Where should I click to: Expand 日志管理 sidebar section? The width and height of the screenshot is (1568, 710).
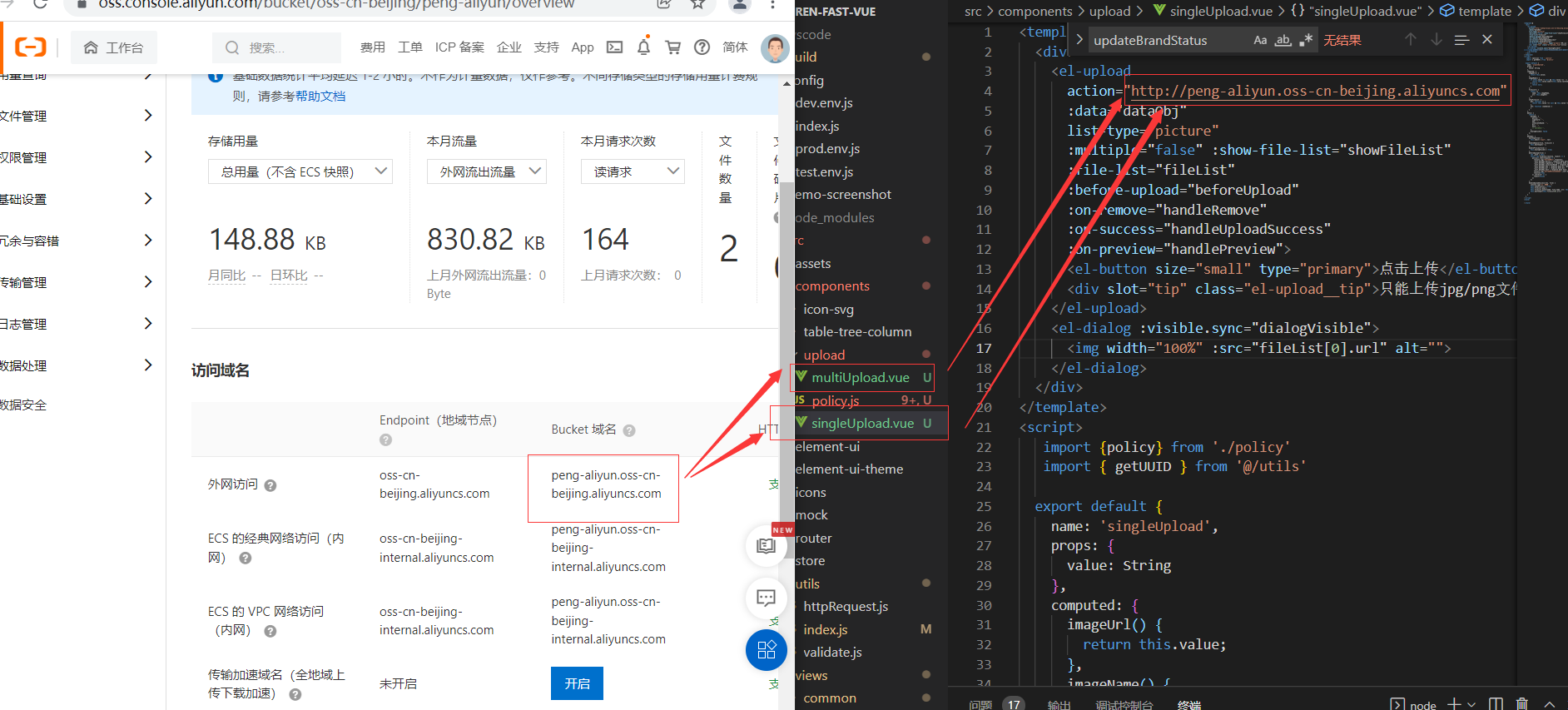point(77,324)
